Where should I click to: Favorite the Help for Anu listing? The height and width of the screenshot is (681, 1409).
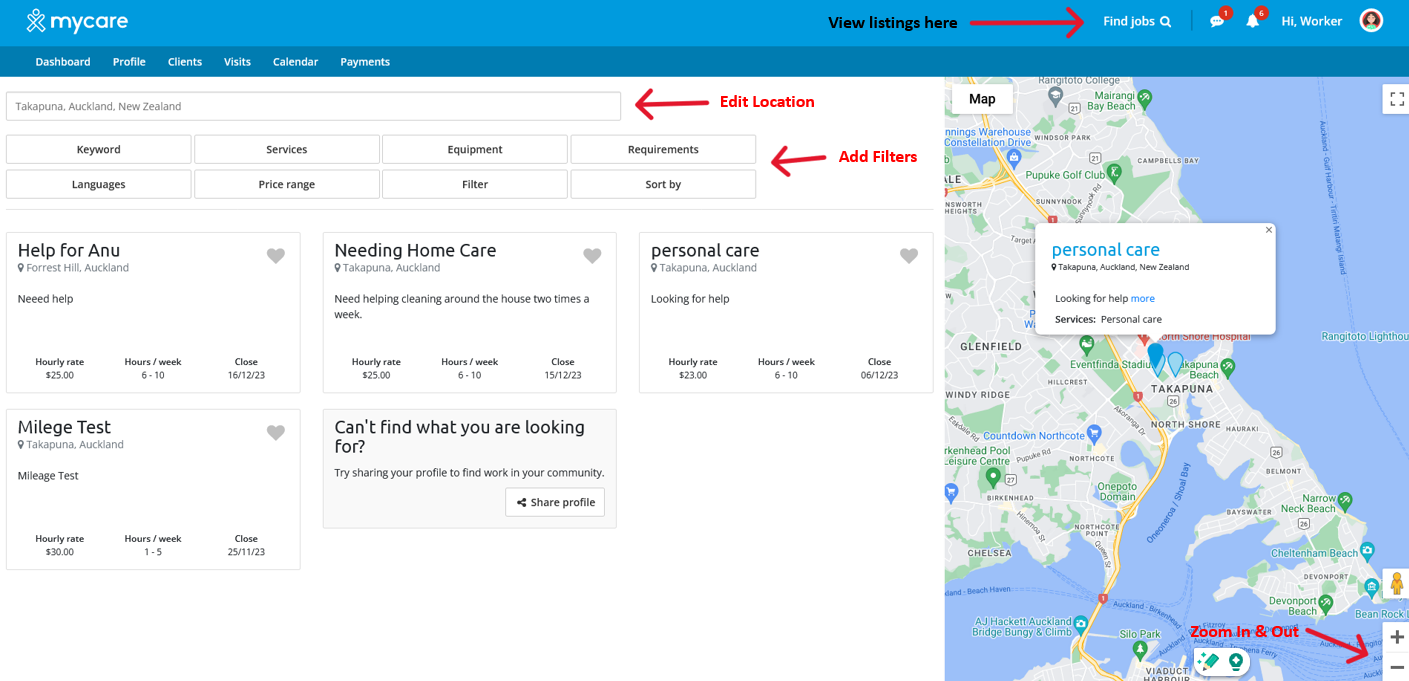point(276,256)
